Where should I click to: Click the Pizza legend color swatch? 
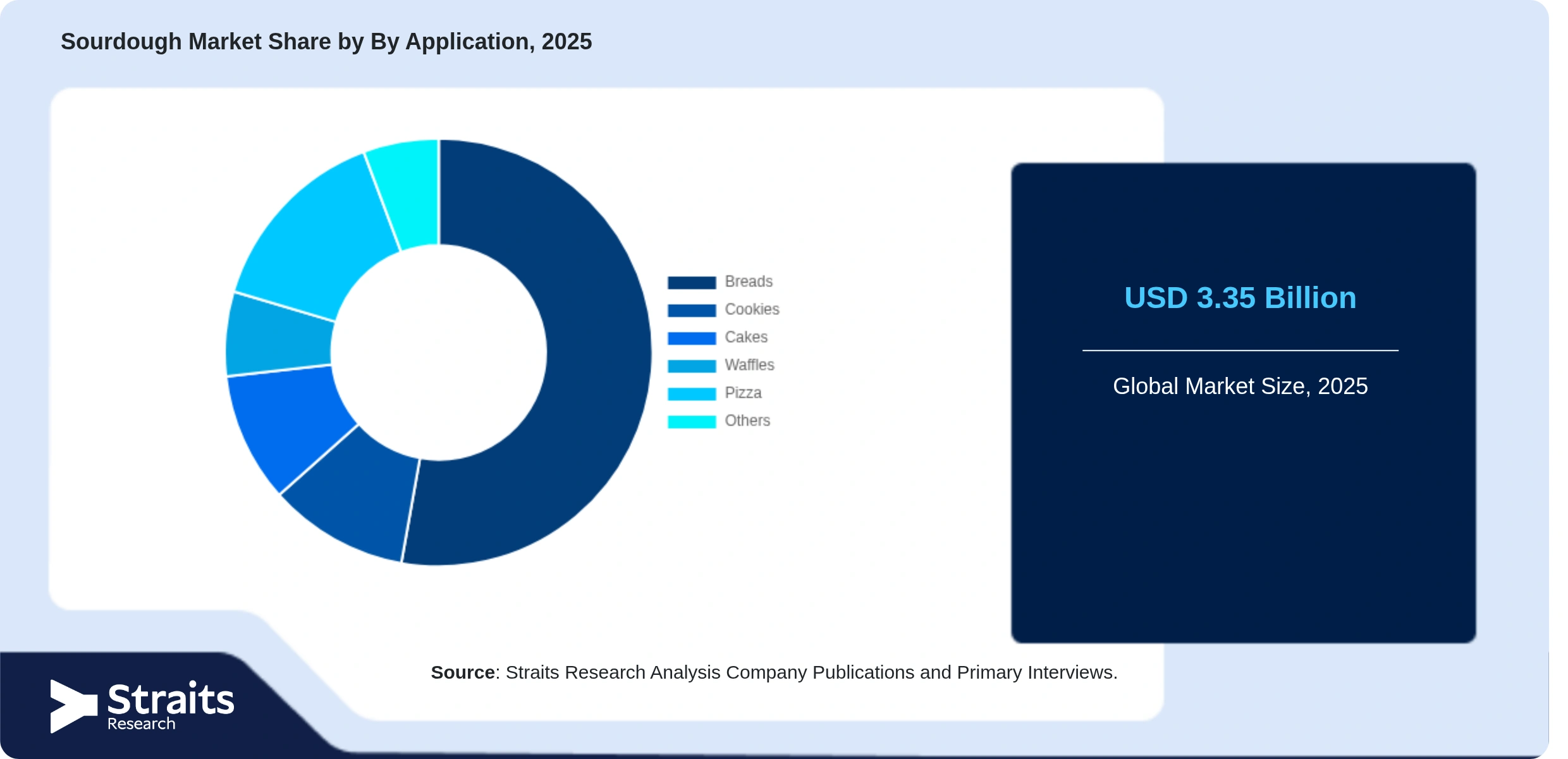[692, 393]
